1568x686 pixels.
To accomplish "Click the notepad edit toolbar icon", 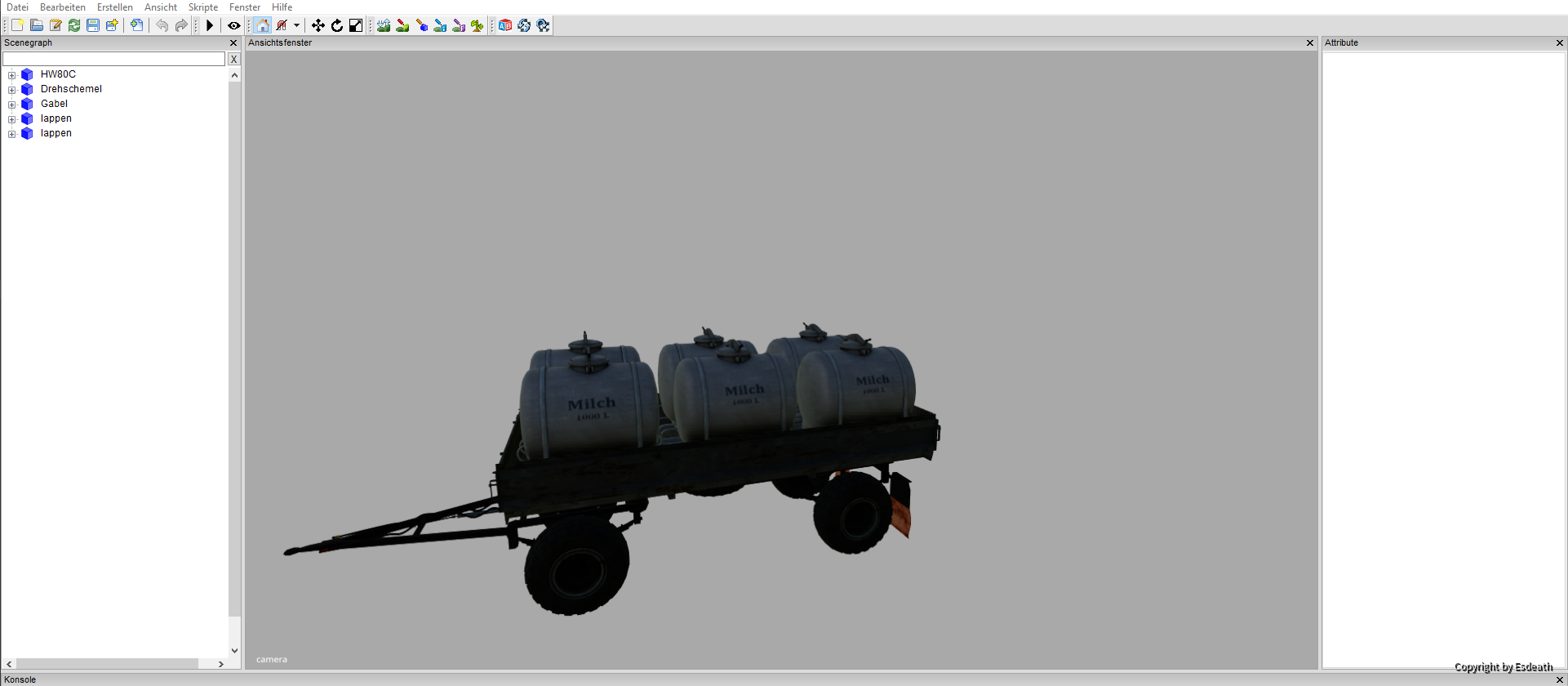I will [56, 25].
